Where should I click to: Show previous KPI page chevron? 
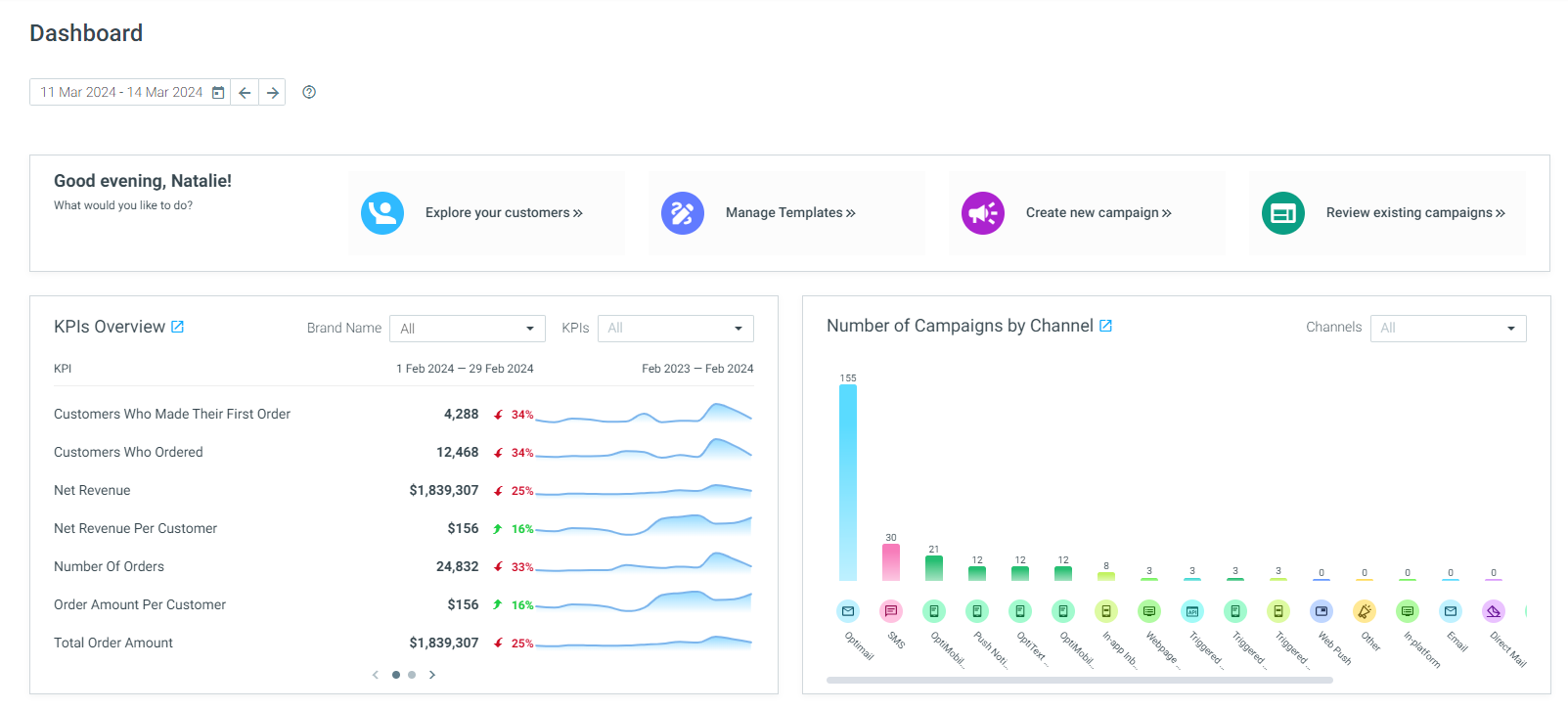[x=376, y=675]
